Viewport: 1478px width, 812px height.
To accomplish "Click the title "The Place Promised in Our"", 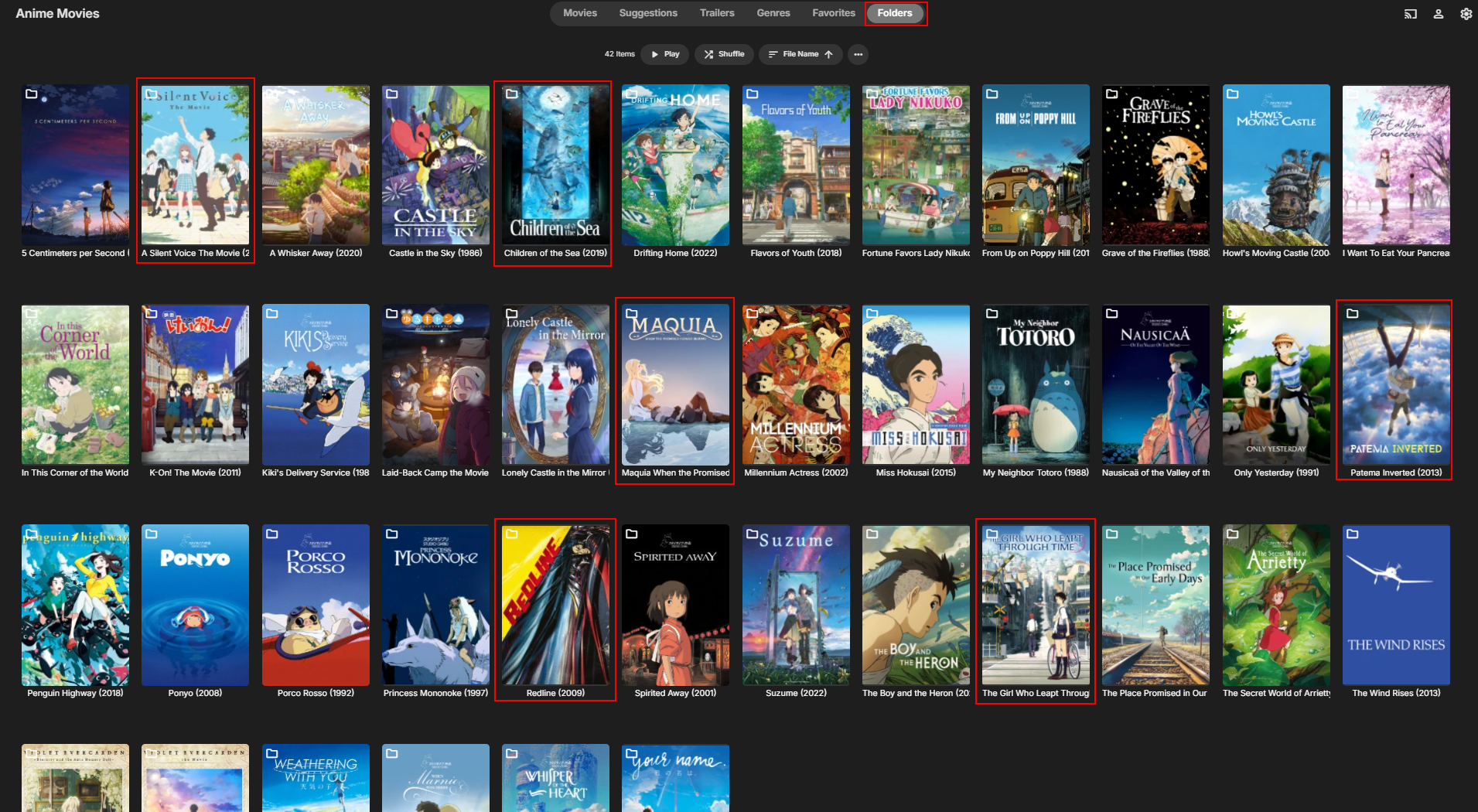I will tap(1155, 693).
